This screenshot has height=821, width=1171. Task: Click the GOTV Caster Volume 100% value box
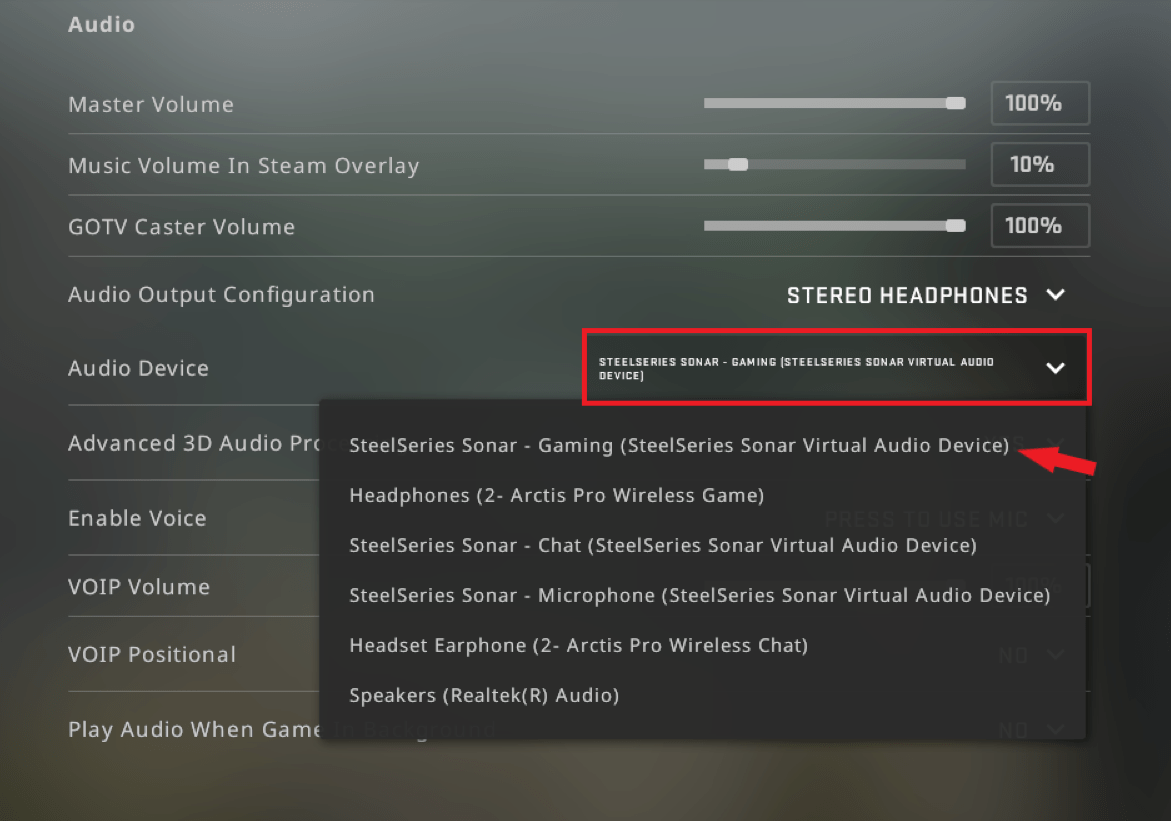[x=1040, y=225]
